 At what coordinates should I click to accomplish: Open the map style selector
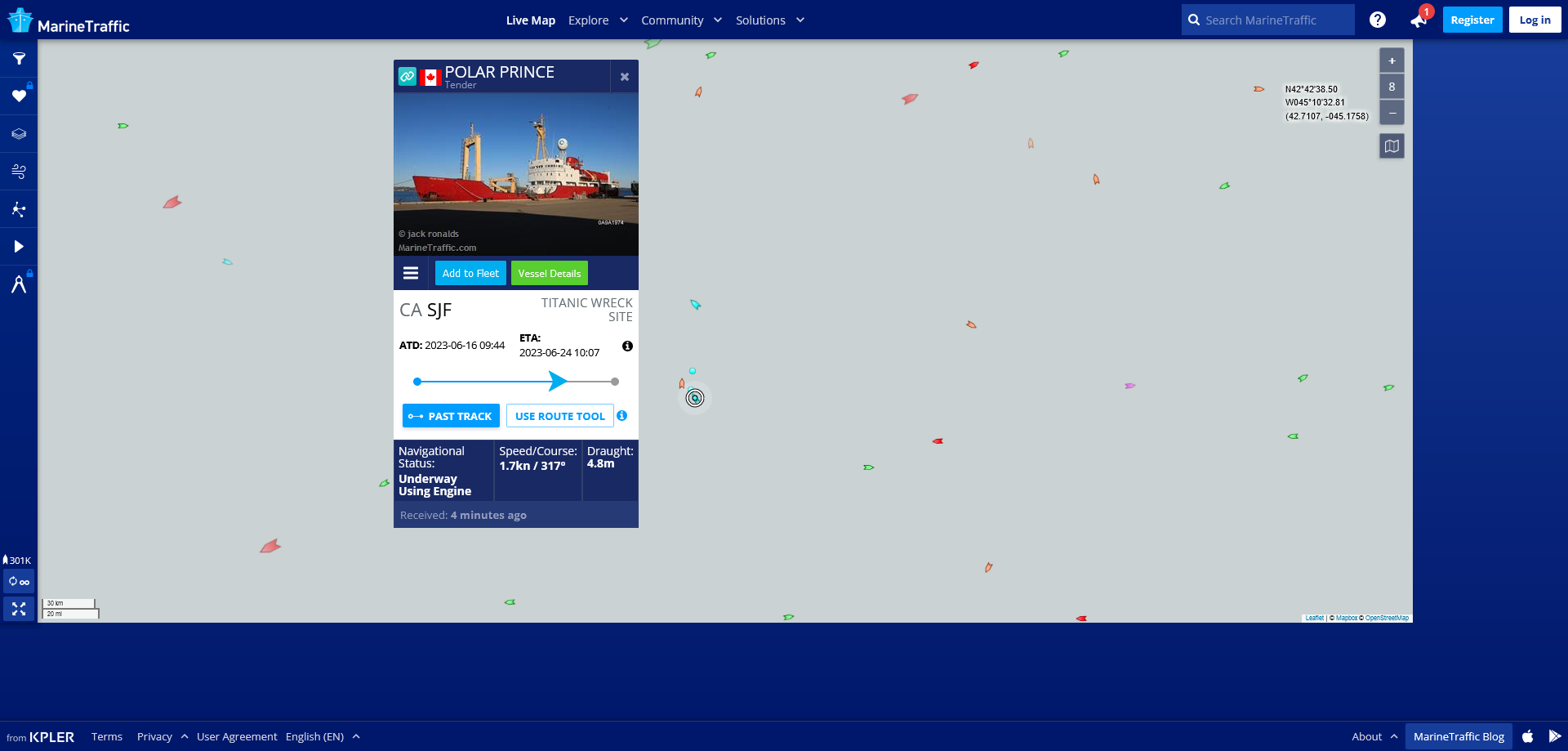[x=1392, y=146]
